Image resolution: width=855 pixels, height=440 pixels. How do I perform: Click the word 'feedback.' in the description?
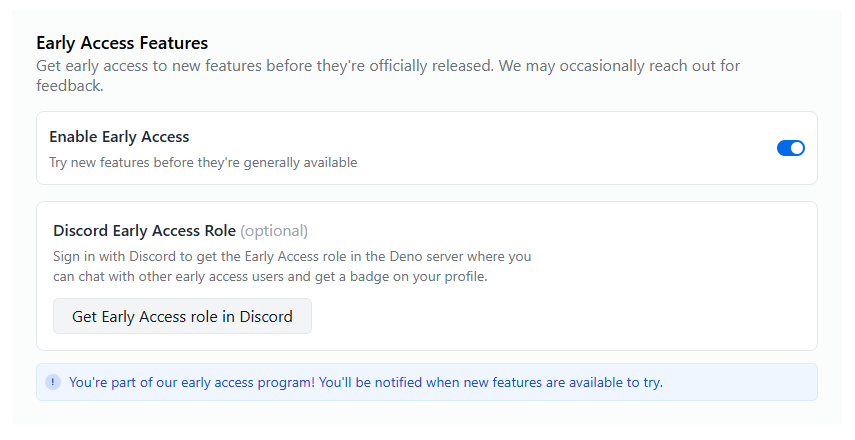[69, 86]
